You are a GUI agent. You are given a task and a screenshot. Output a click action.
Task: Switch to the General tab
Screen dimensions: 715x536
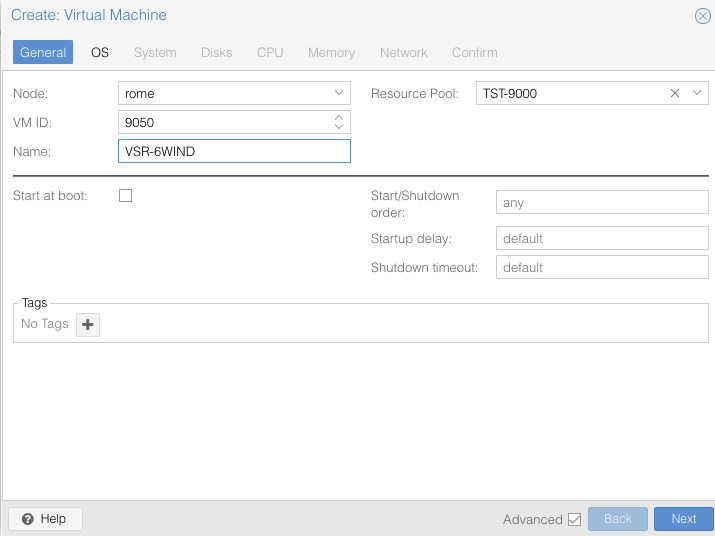point(43,52)
